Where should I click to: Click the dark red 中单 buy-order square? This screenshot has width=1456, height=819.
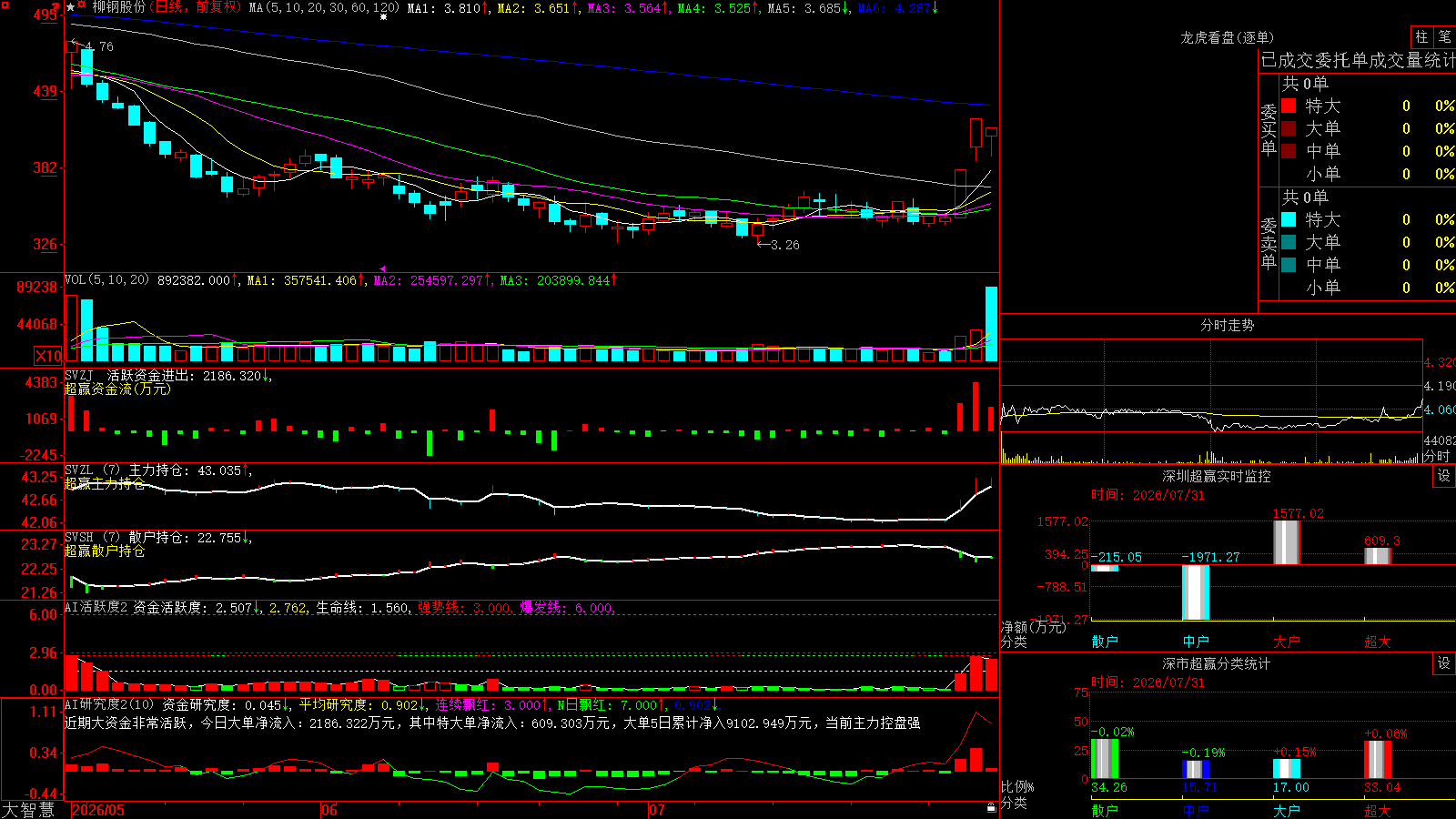1289,151
